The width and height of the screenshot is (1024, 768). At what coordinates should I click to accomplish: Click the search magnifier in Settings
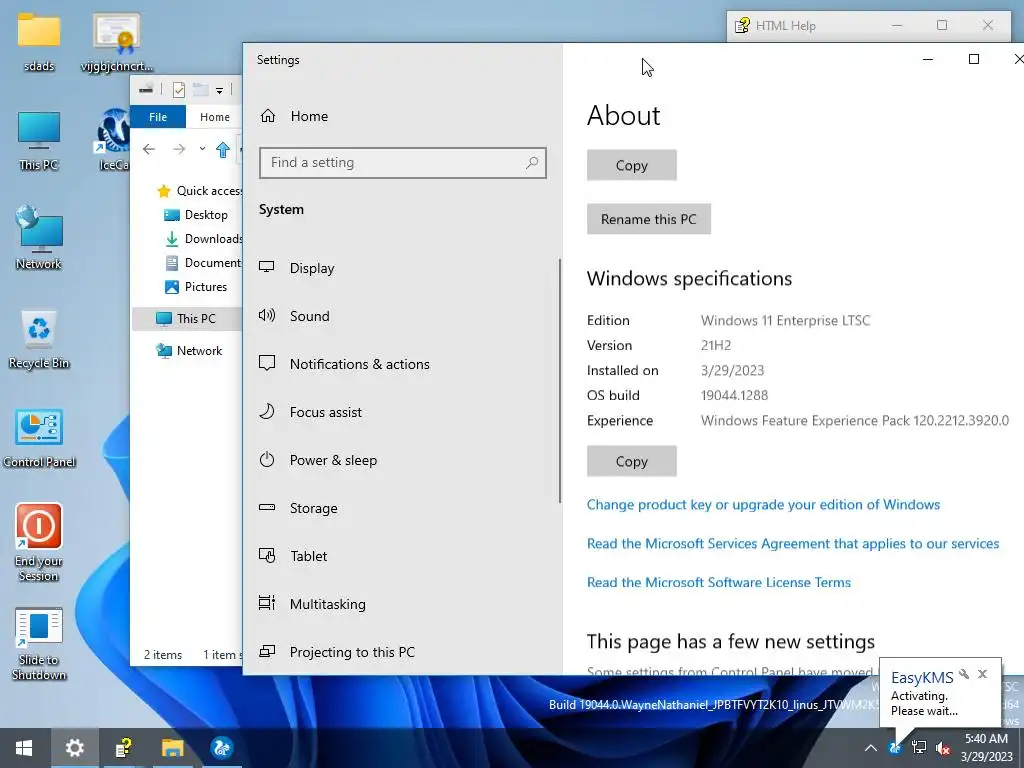532,163
